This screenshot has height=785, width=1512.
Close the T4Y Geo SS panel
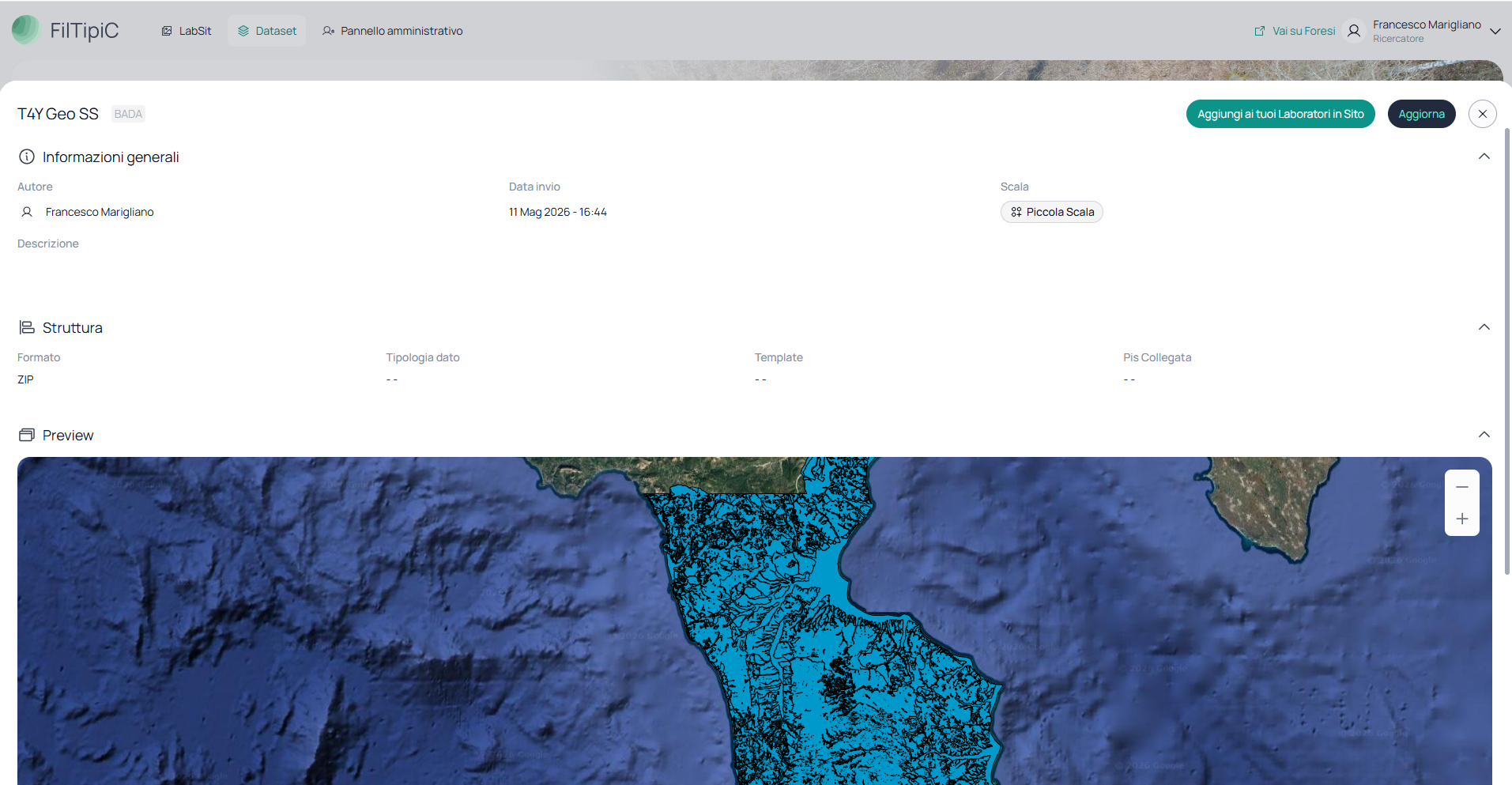pyautogui.click(x=1483, y=114)
